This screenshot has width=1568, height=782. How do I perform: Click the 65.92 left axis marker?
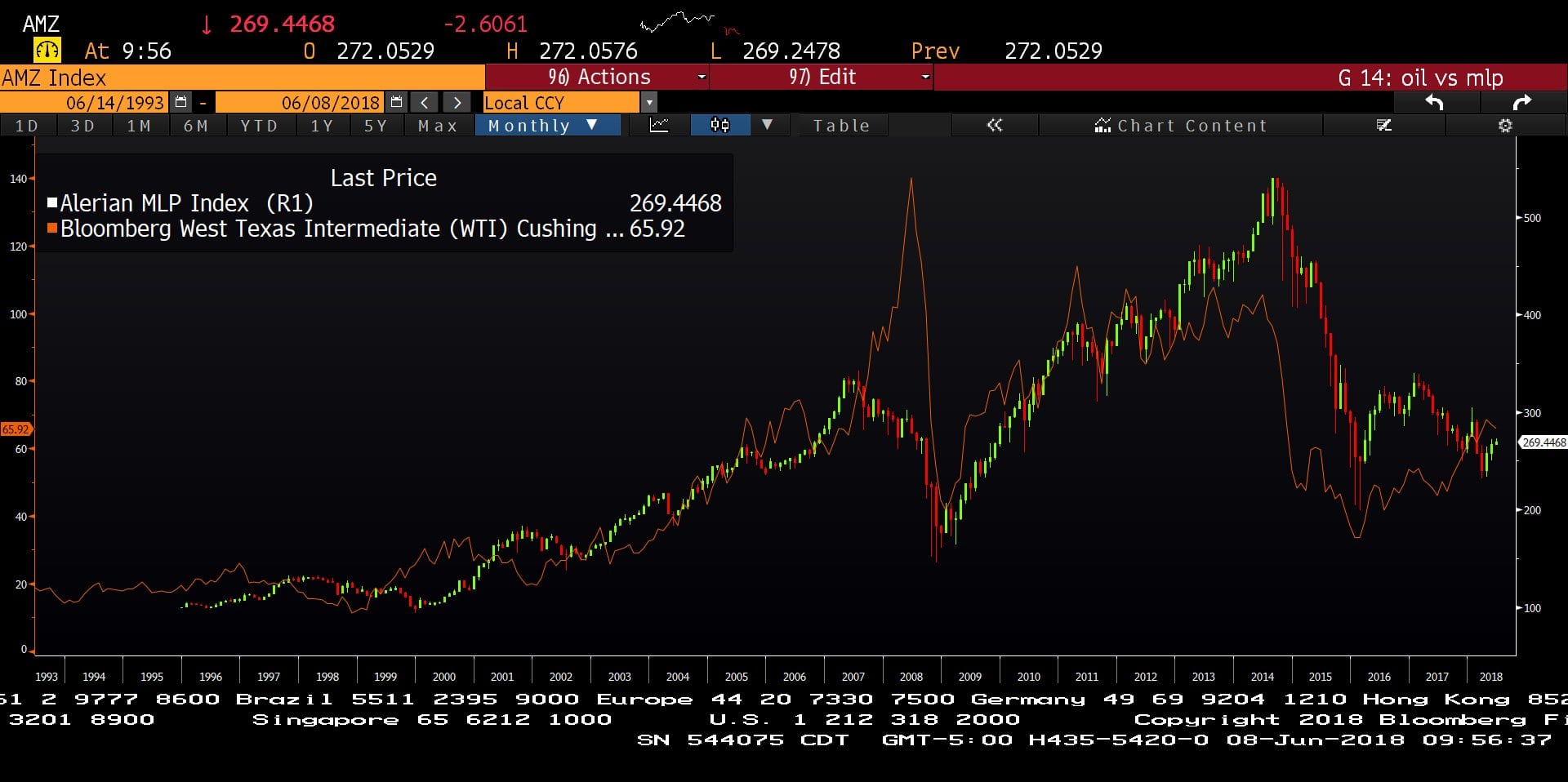point(16,429)
